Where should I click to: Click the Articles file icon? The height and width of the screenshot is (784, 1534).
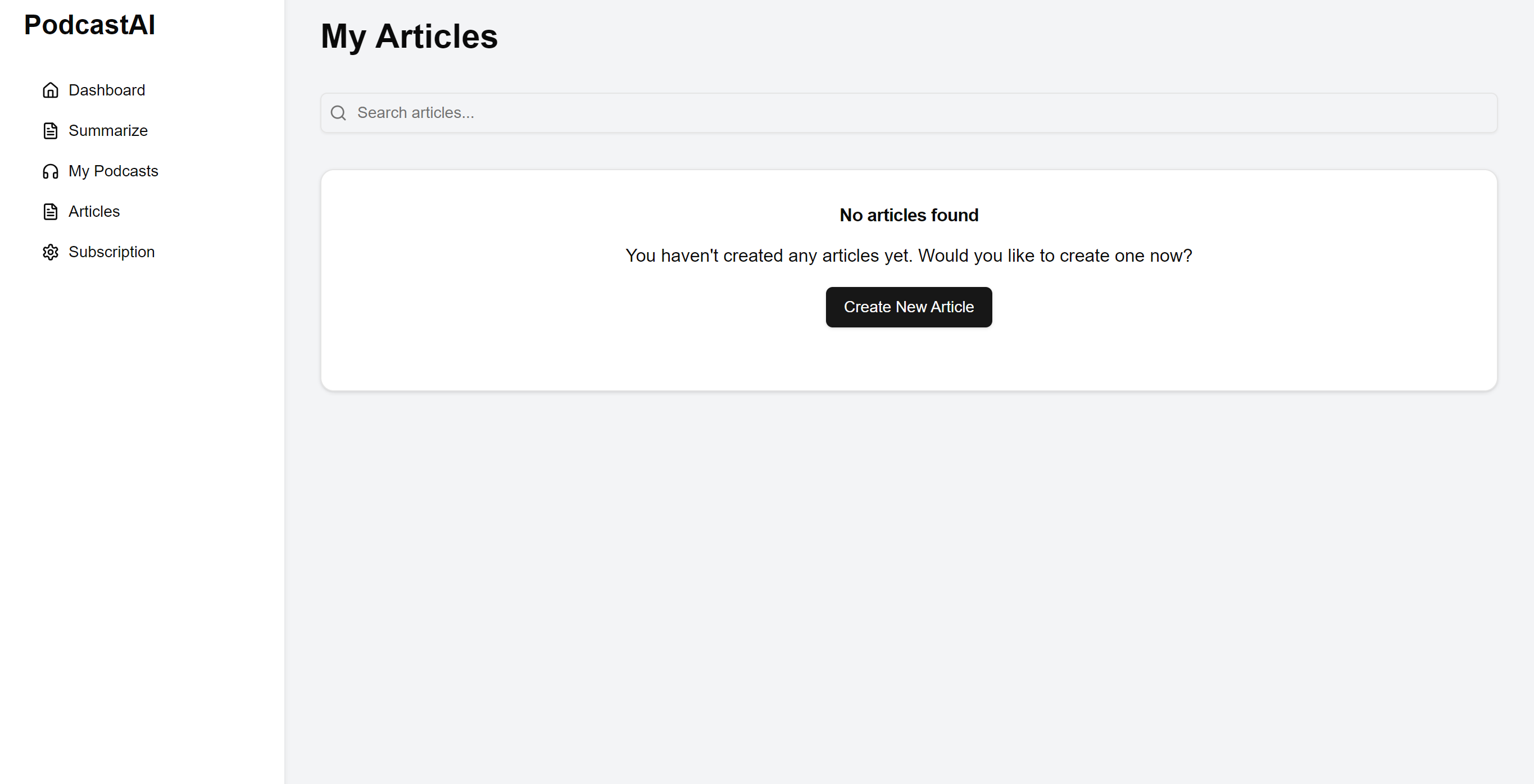click(x=51, y=211)
